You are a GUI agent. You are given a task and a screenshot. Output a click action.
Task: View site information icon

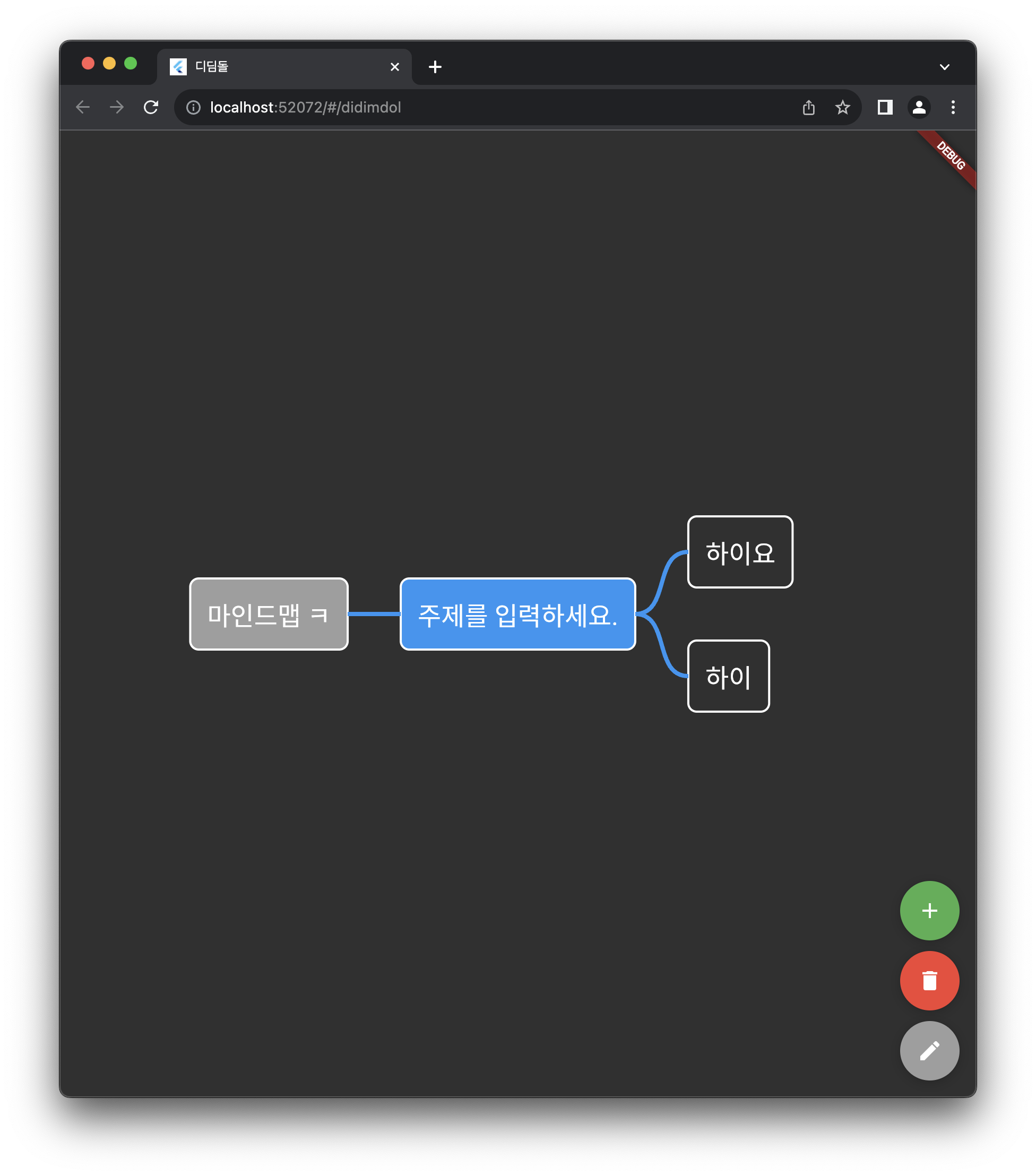(193, 107)
